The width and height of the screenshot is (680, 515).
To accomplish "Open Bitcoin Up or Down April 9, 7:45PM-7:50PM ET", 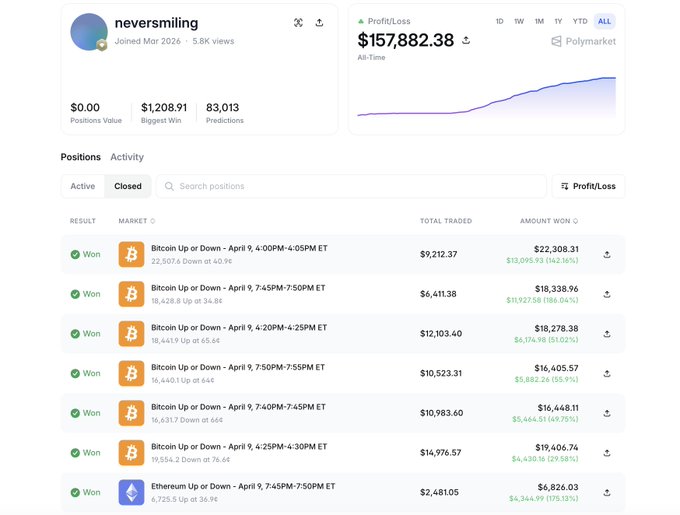I will coord(238,288).
